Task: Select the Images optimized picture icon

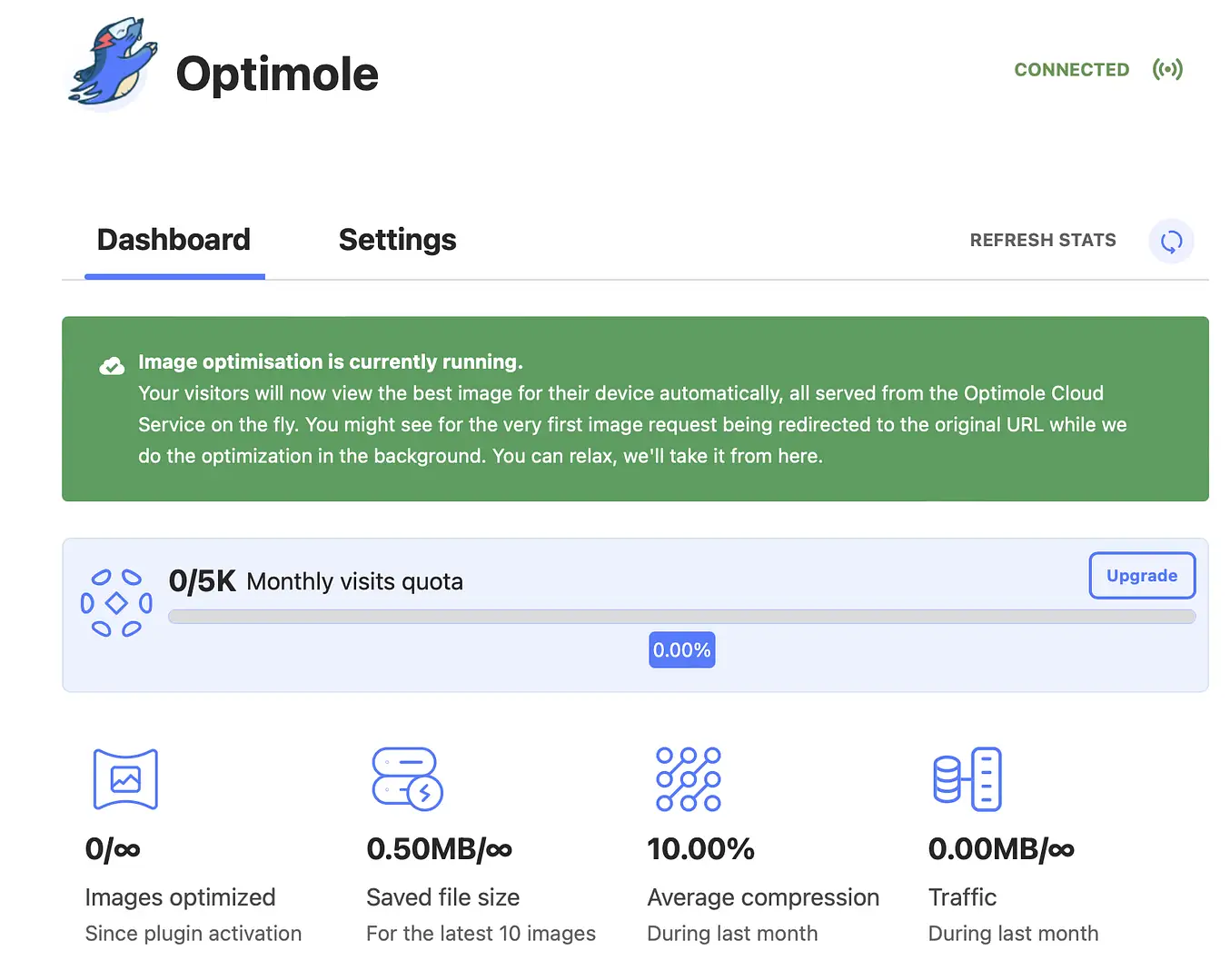Action: (x=125, y=778)
